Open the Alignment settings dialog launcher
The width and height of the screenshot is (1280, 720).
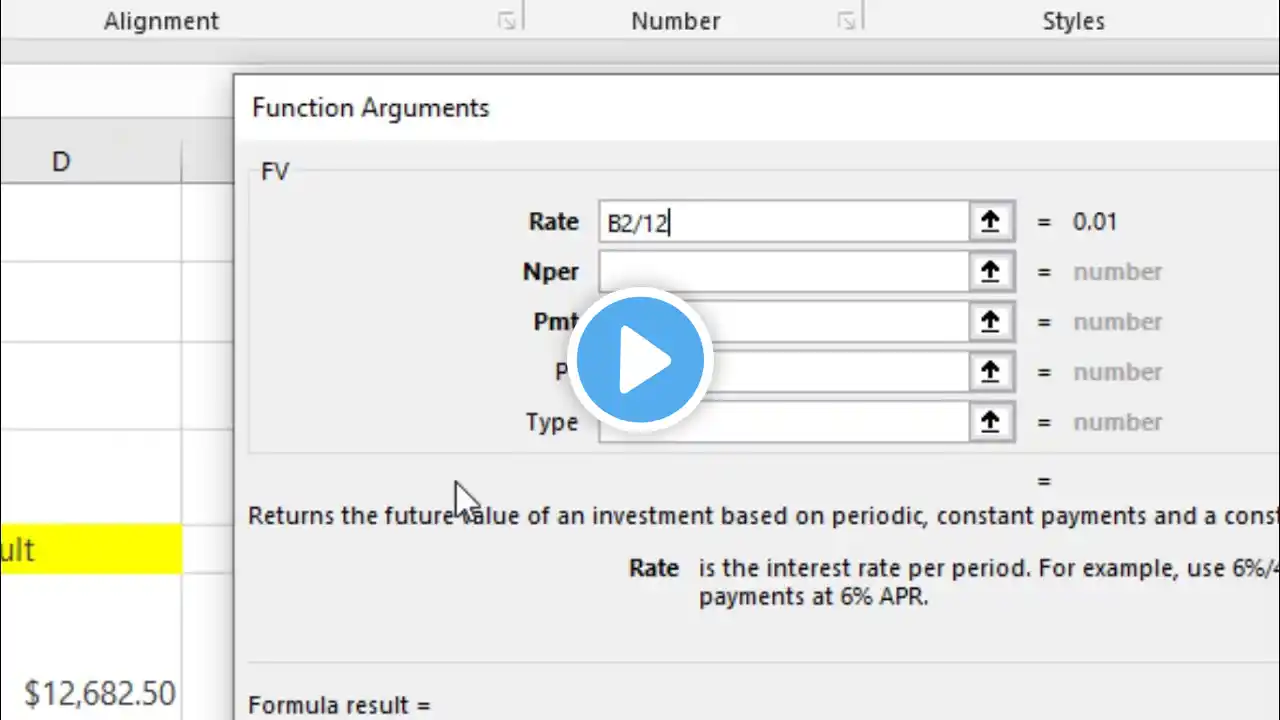(x=507, y=21)
